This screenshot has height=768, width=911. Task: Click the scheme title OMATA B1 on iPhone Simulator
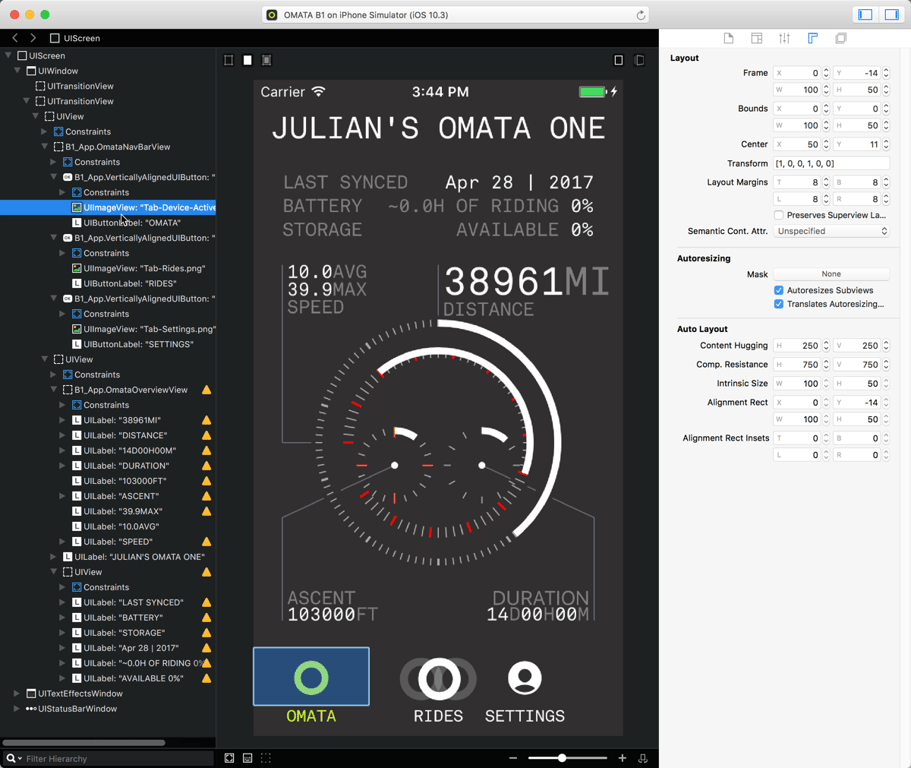tap(365, 15)
